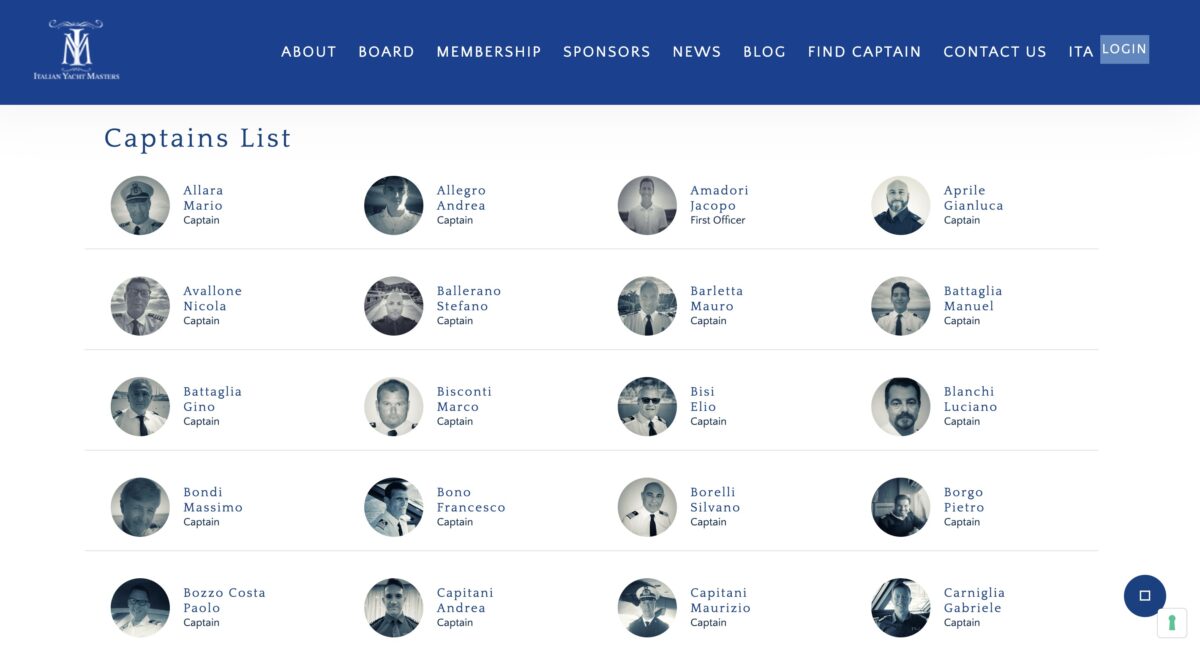
Task: Click Carniglia Gabriele's name link
Action: pyautogui.click(x=973, y=600)
